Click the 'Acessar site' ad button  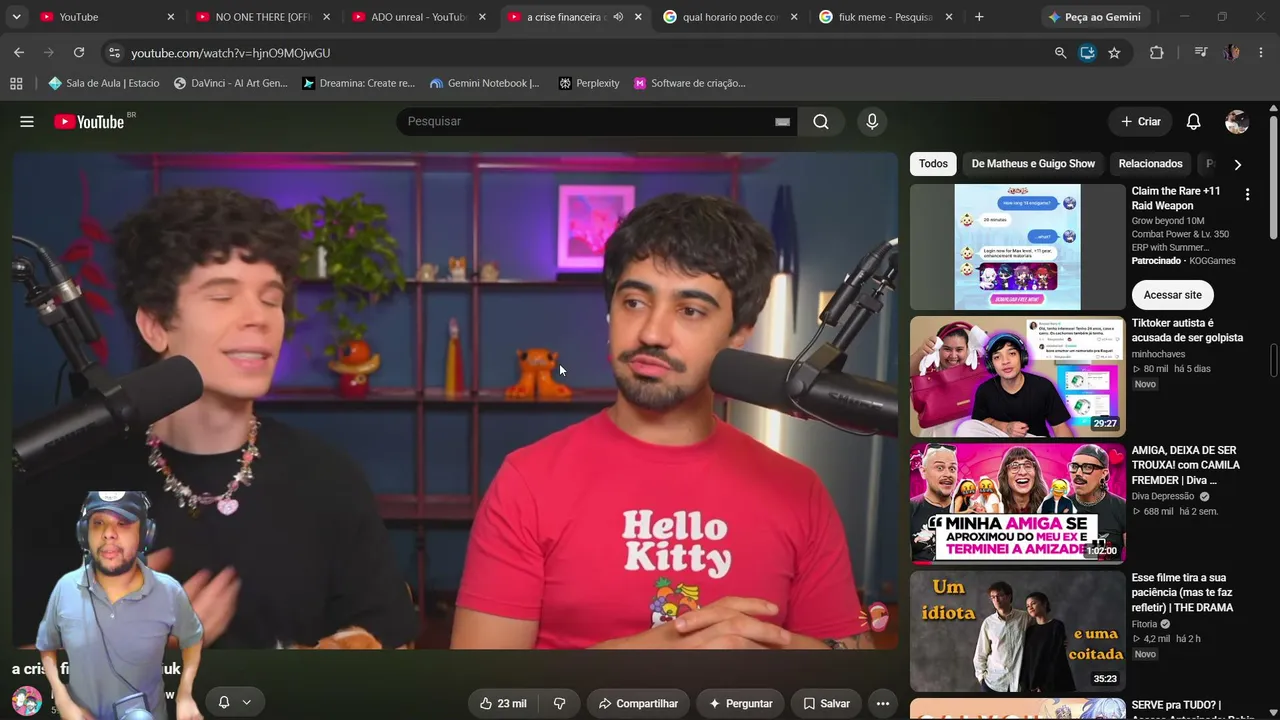[1172, 295]
